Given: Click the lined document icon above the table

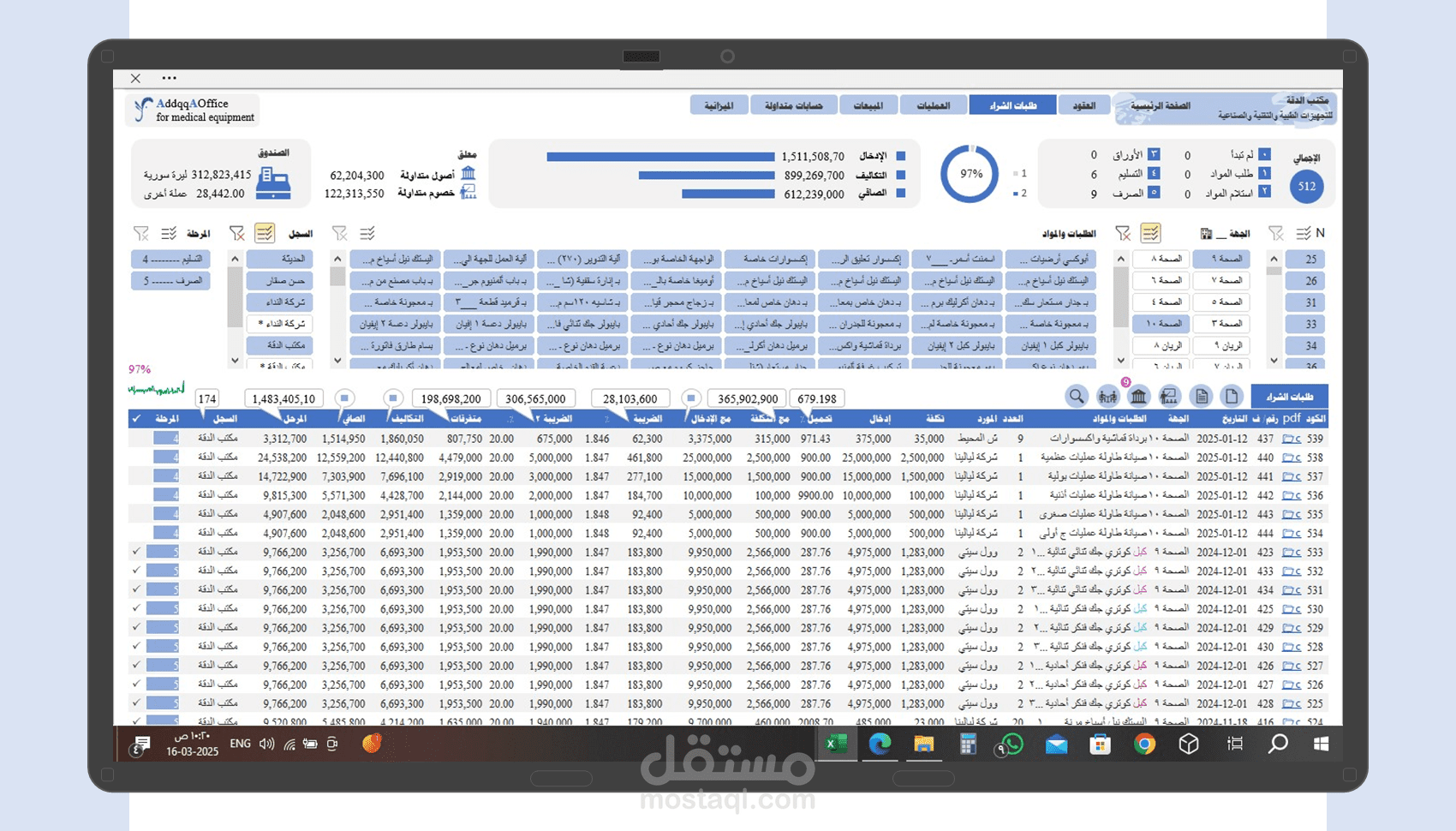Looking at the screenshot, I should [x=1202, y=396].
